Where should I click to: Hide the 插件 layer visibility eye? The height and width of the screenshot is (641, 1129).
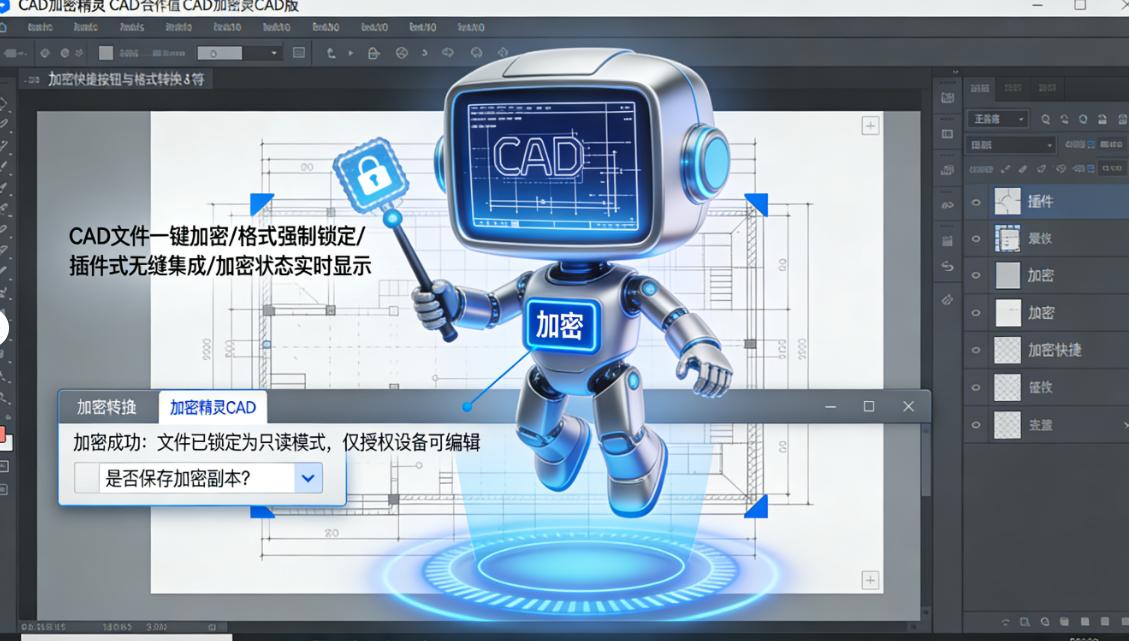976,201
